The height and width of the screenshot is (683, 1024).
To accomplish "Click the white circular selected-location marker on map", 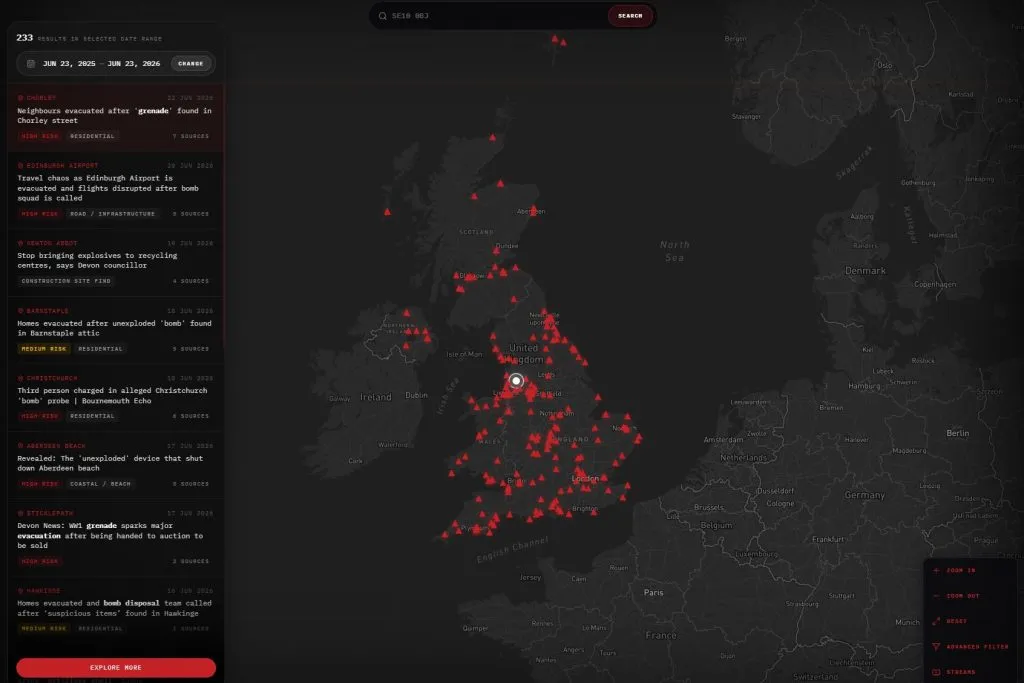I will click(516, 380).
